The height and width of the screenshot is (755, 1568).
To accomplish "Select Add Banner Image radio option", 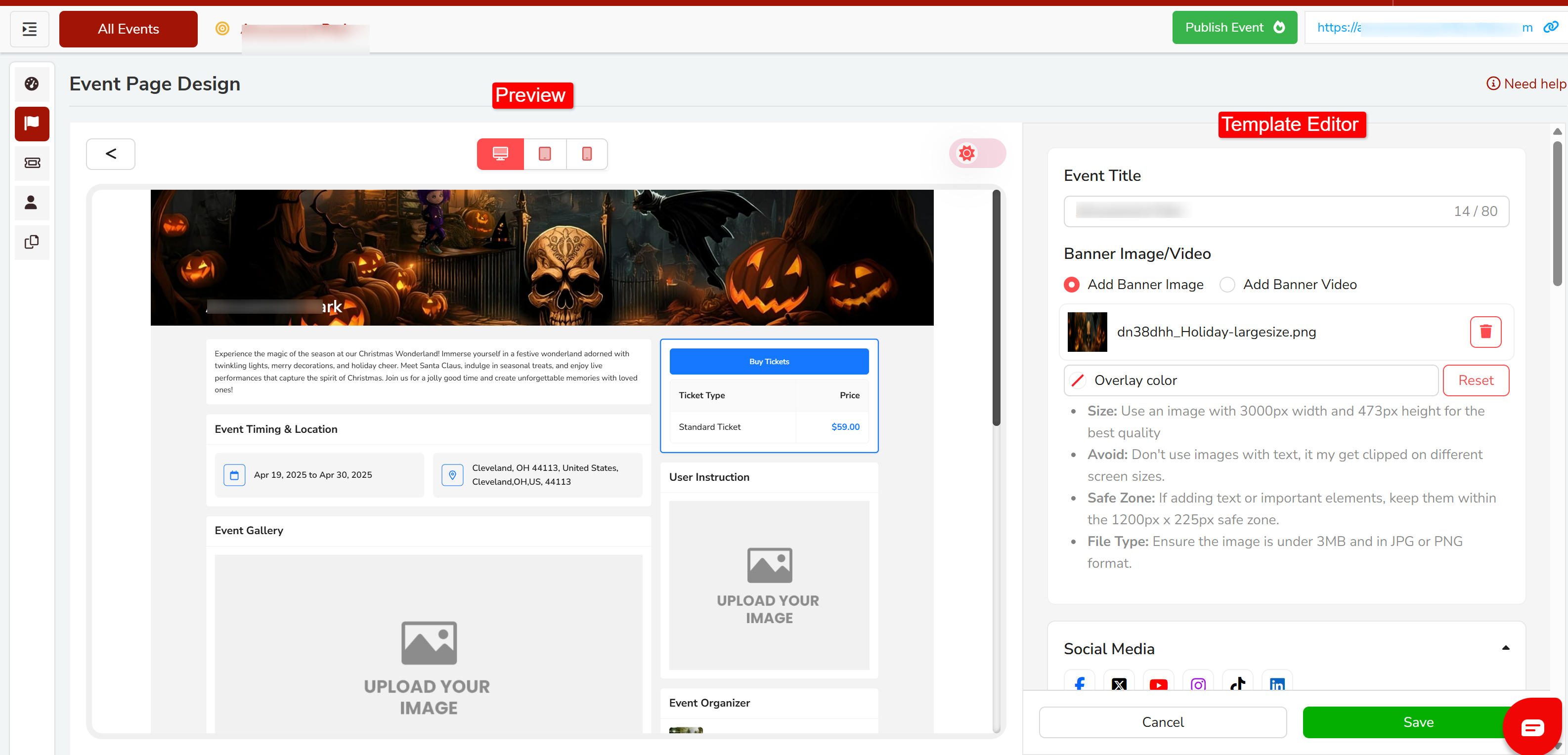I will point(1072,284).
